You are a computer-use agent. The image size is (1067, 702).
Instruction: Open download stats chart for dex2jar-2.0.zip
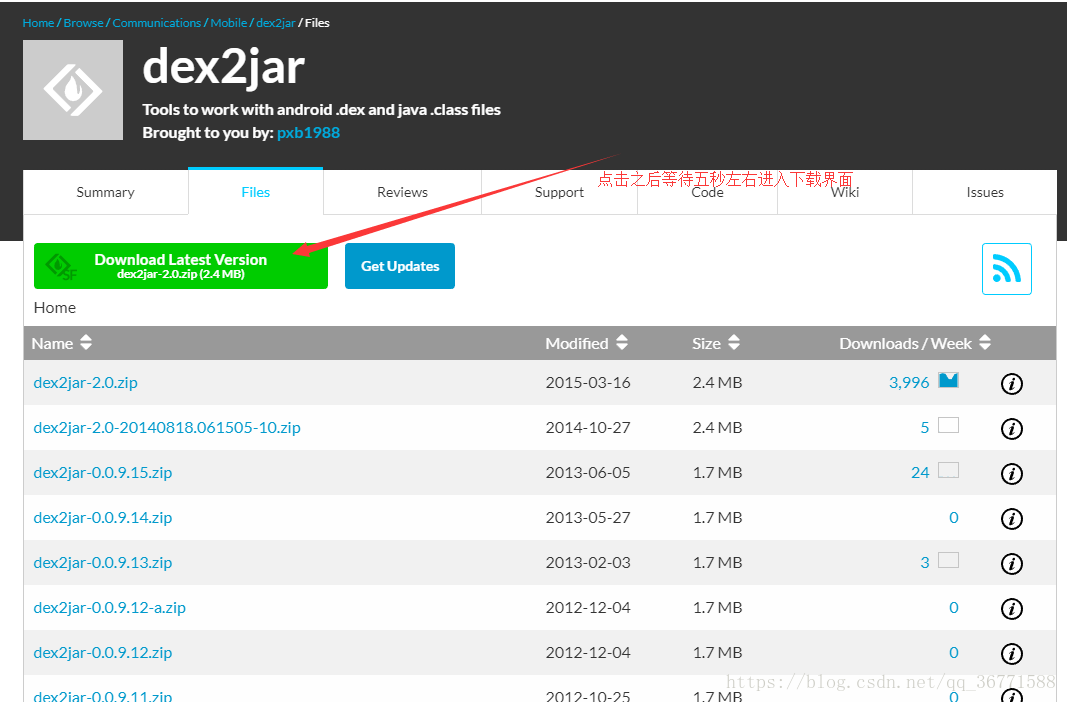949,380
